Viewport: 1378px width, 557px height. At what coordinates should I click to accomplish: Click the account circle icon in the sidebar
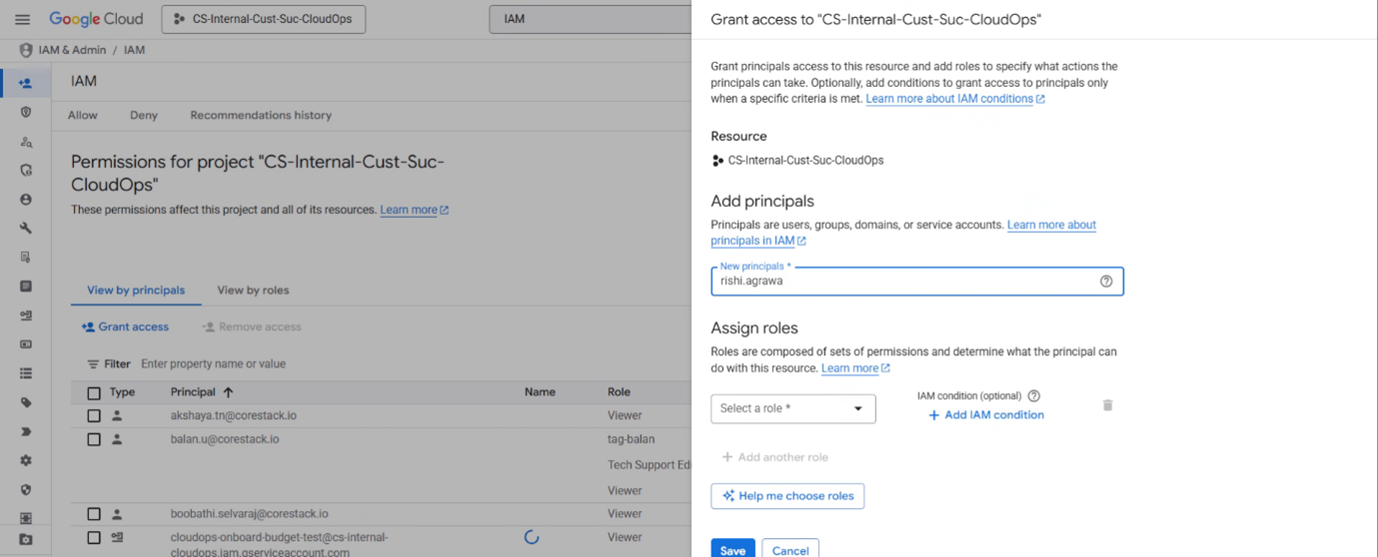[26, 199]
